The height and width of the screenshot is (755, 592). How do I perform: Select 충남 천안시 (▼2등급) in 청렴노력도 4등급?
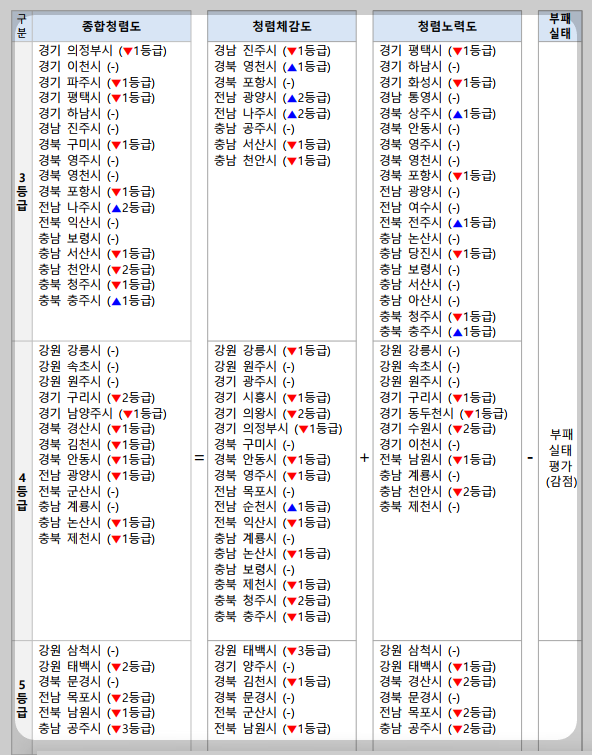(437, 492)
